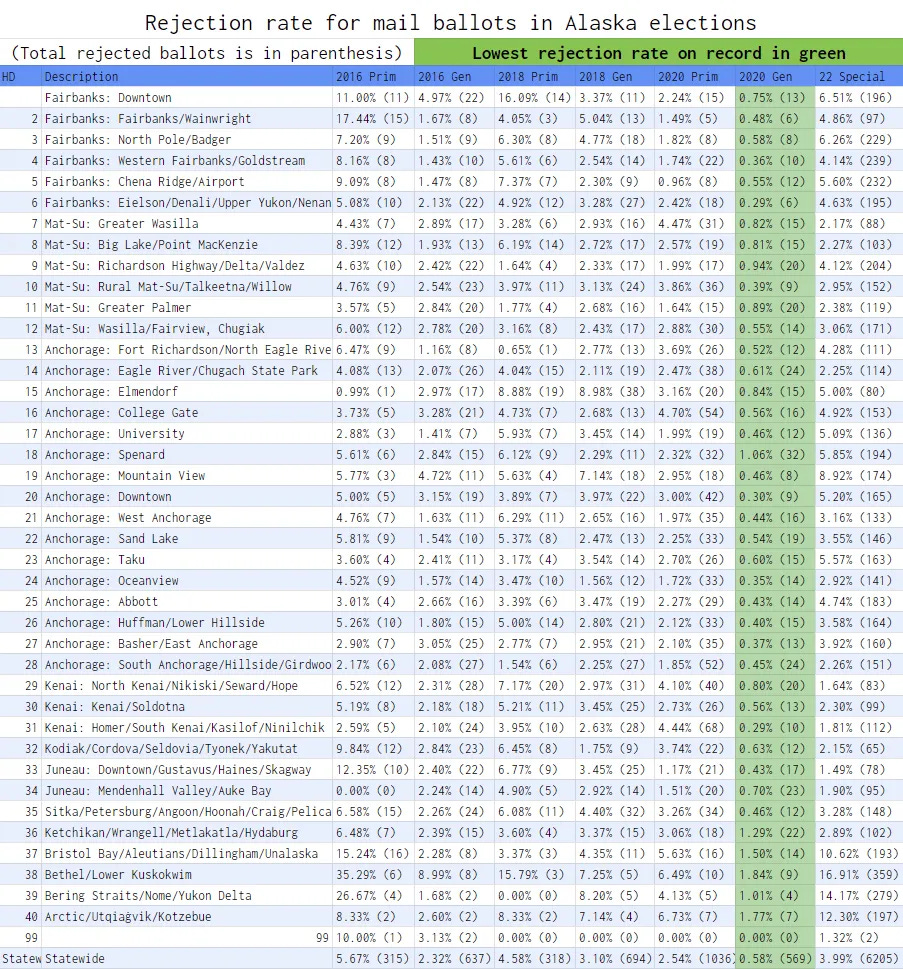Click the '4.70% (54)' cell for College Gate
Image resolution: width=903 pixels, height=969 pixels.
point(694,413)
